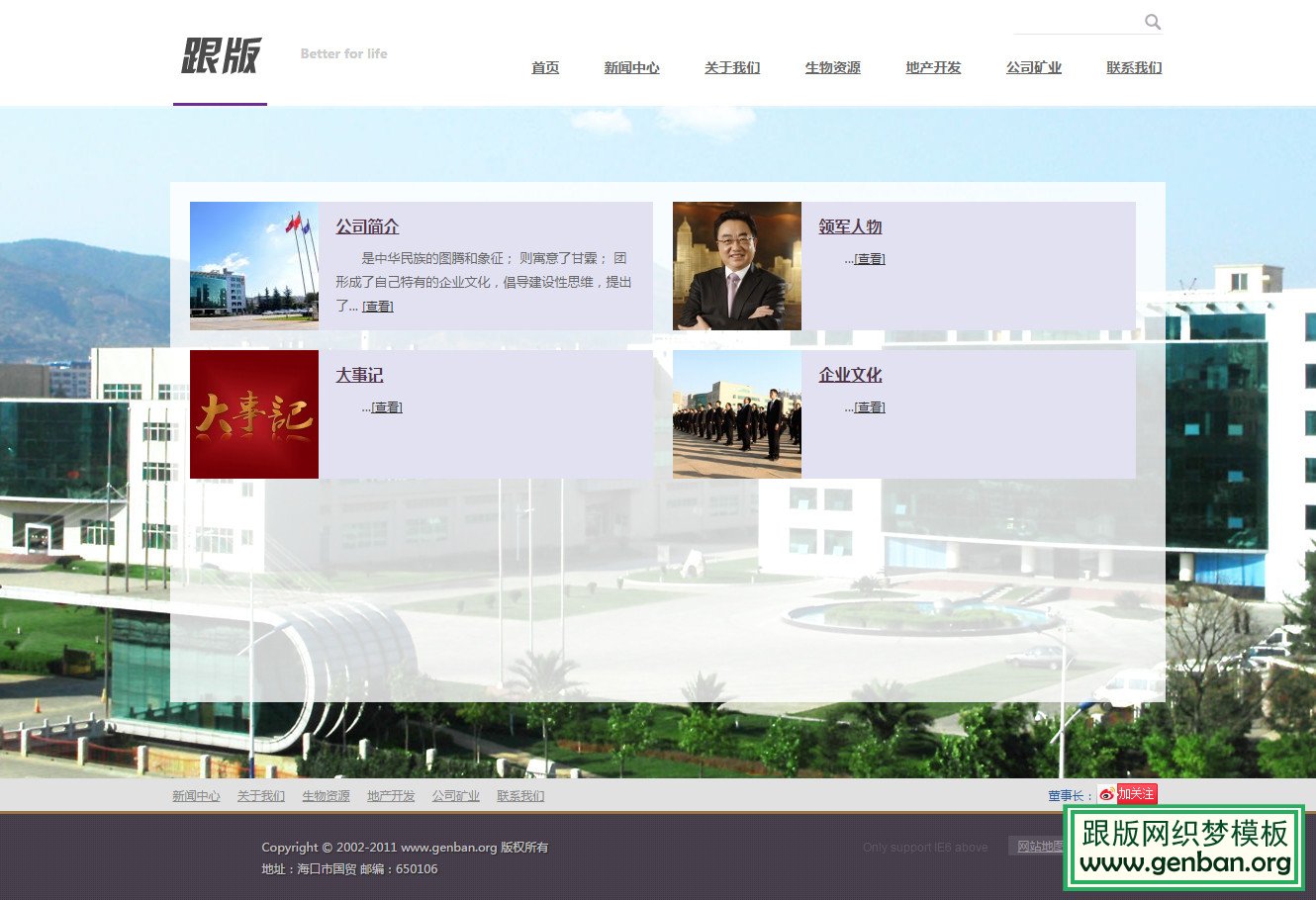
Task: Click [查看] under 公司简介
Action: 377,307
